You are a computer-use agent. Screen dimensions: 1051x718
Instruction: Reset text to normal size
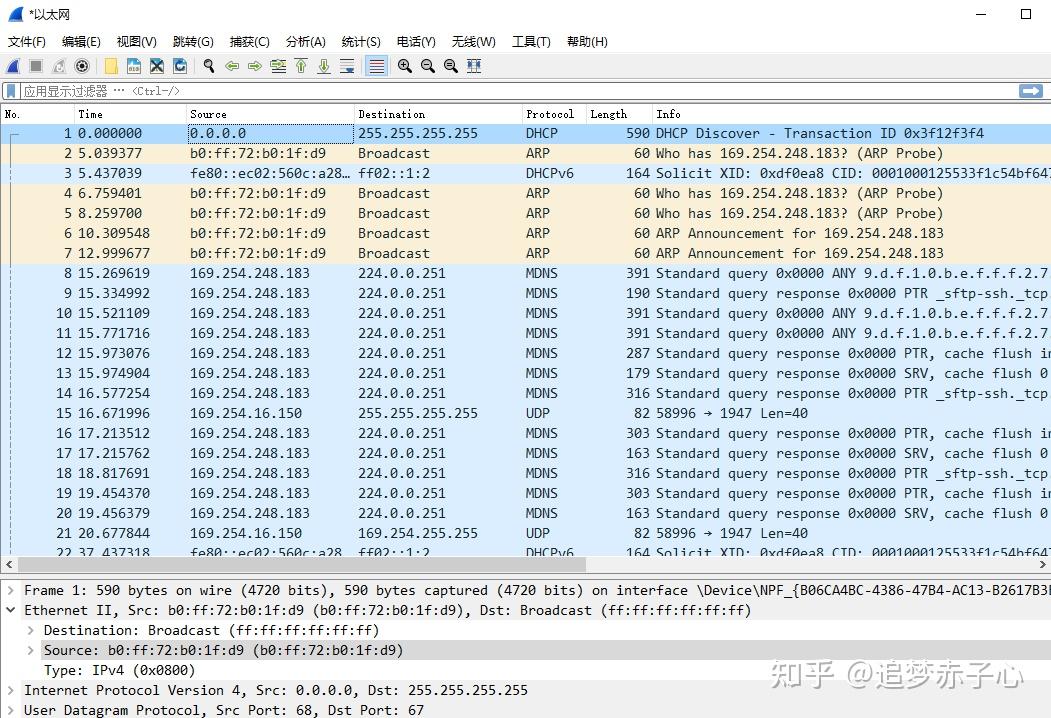pos(450,66)
